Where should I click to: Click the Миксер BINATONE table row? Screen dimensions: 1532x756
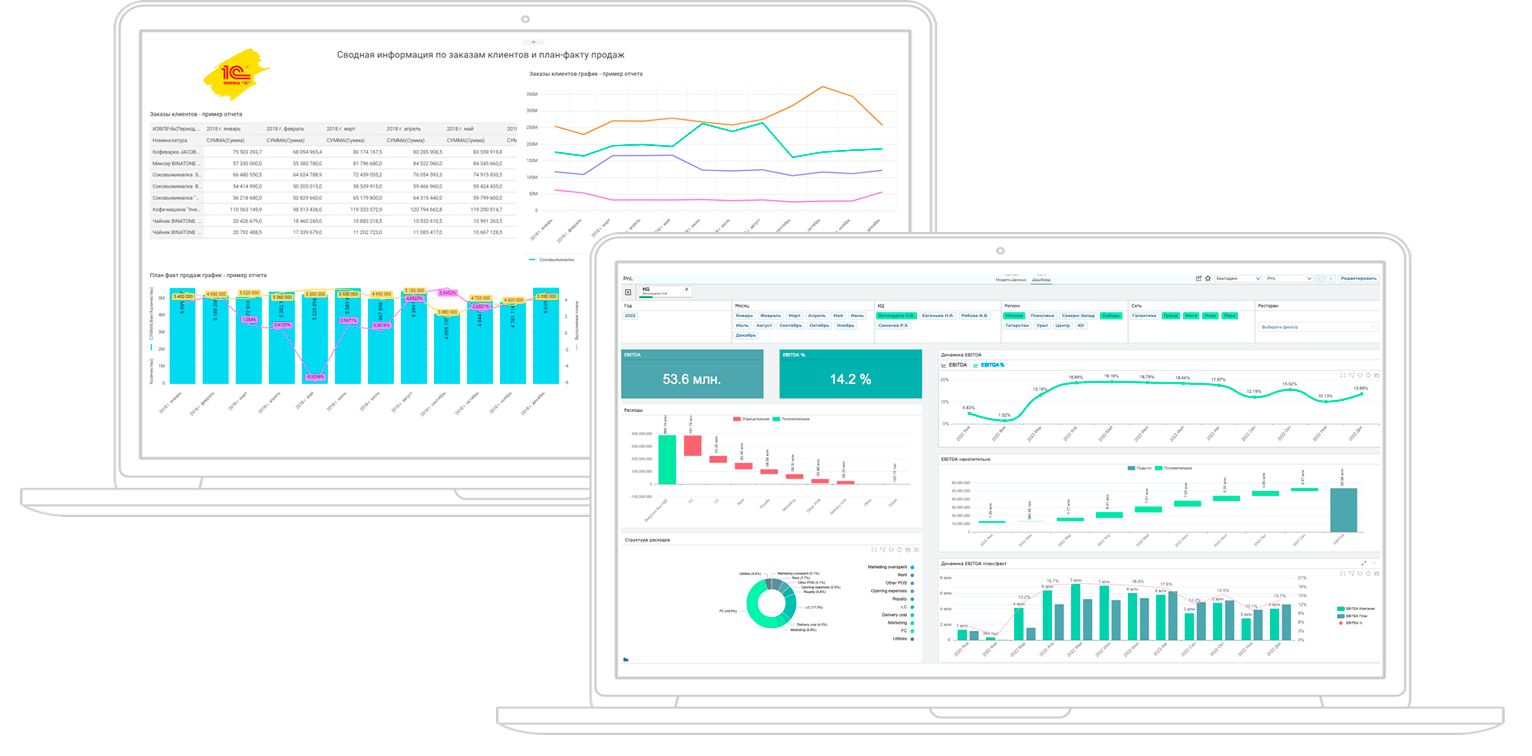click(333, 163)
